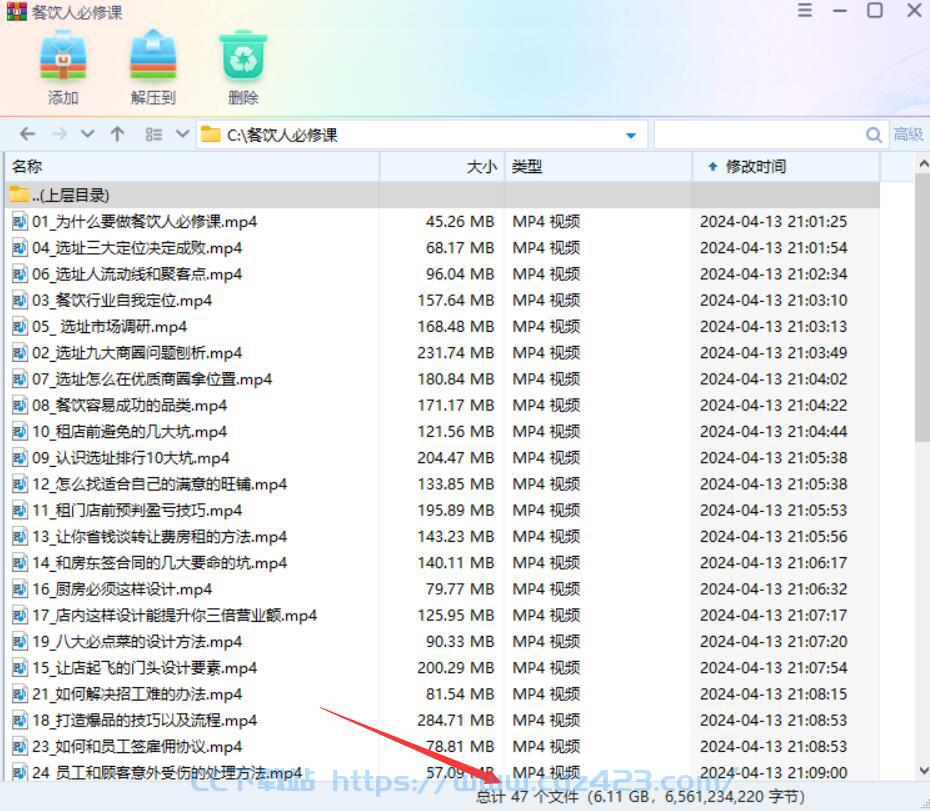Viewport: 930px width, 811px height.
Task: Open the 高级 advanced search link
Action: (908, 135)
